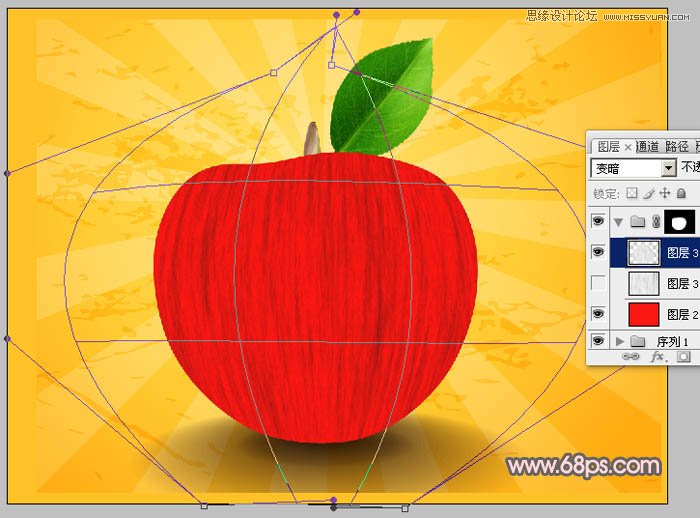The height and width of the screenshot is (518, 700).
Task: Close the 图层 tab with its x
Action: (628, 147)
